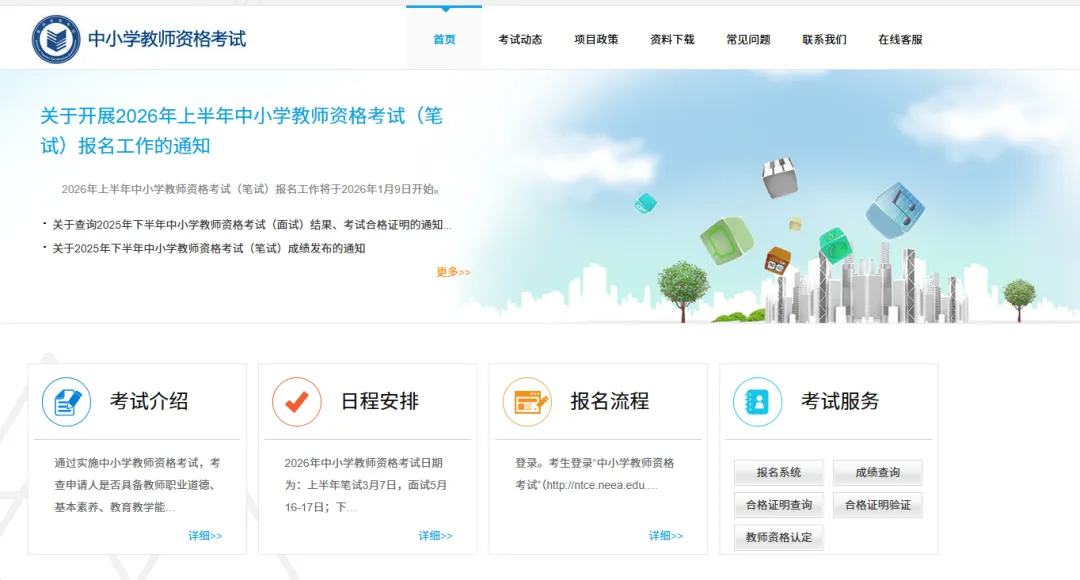
Task: Click the 报名流程 form icon
Action: click(528, 402)
